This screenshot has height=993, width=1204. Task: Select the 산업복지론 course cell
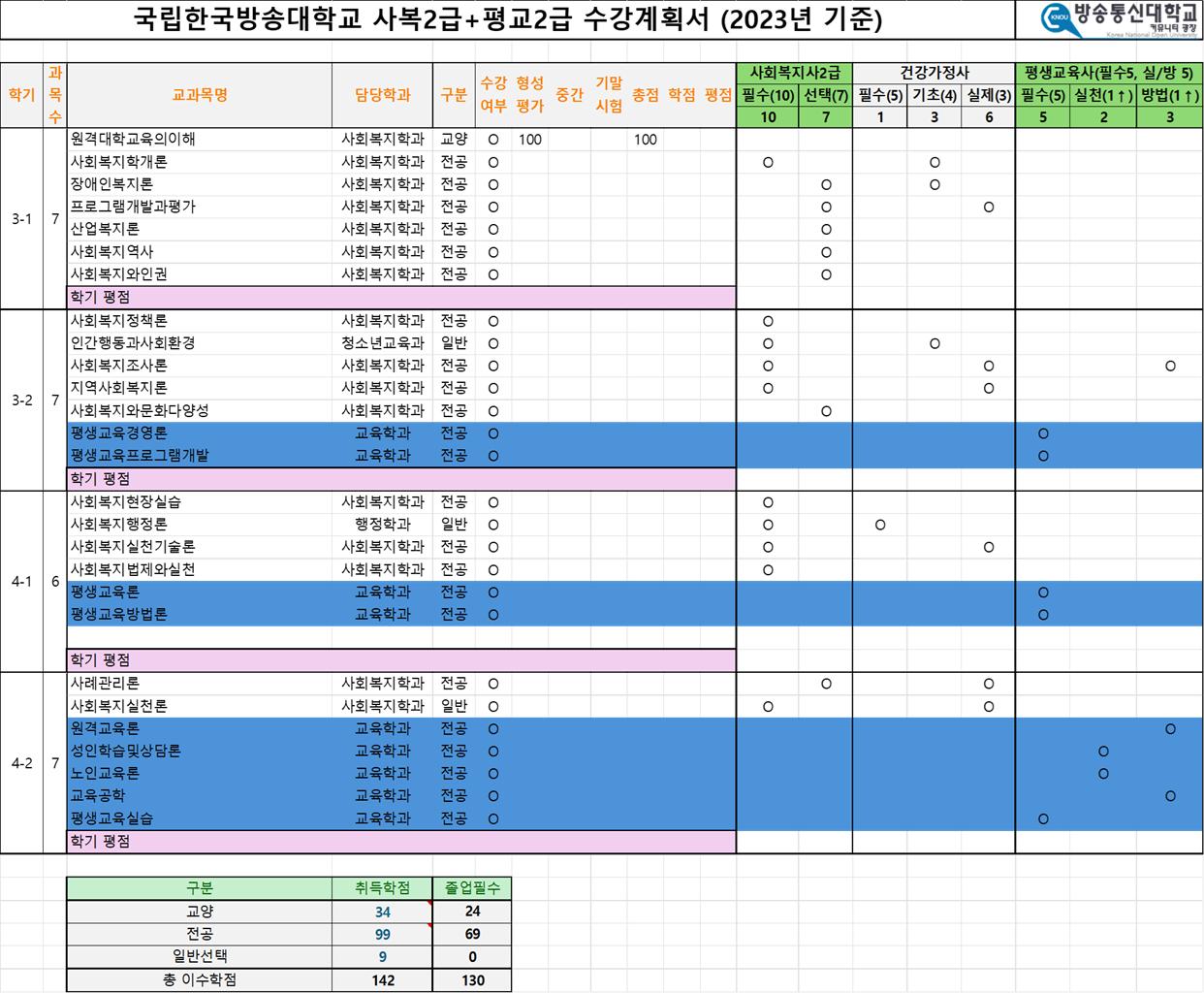pos(200,229)
